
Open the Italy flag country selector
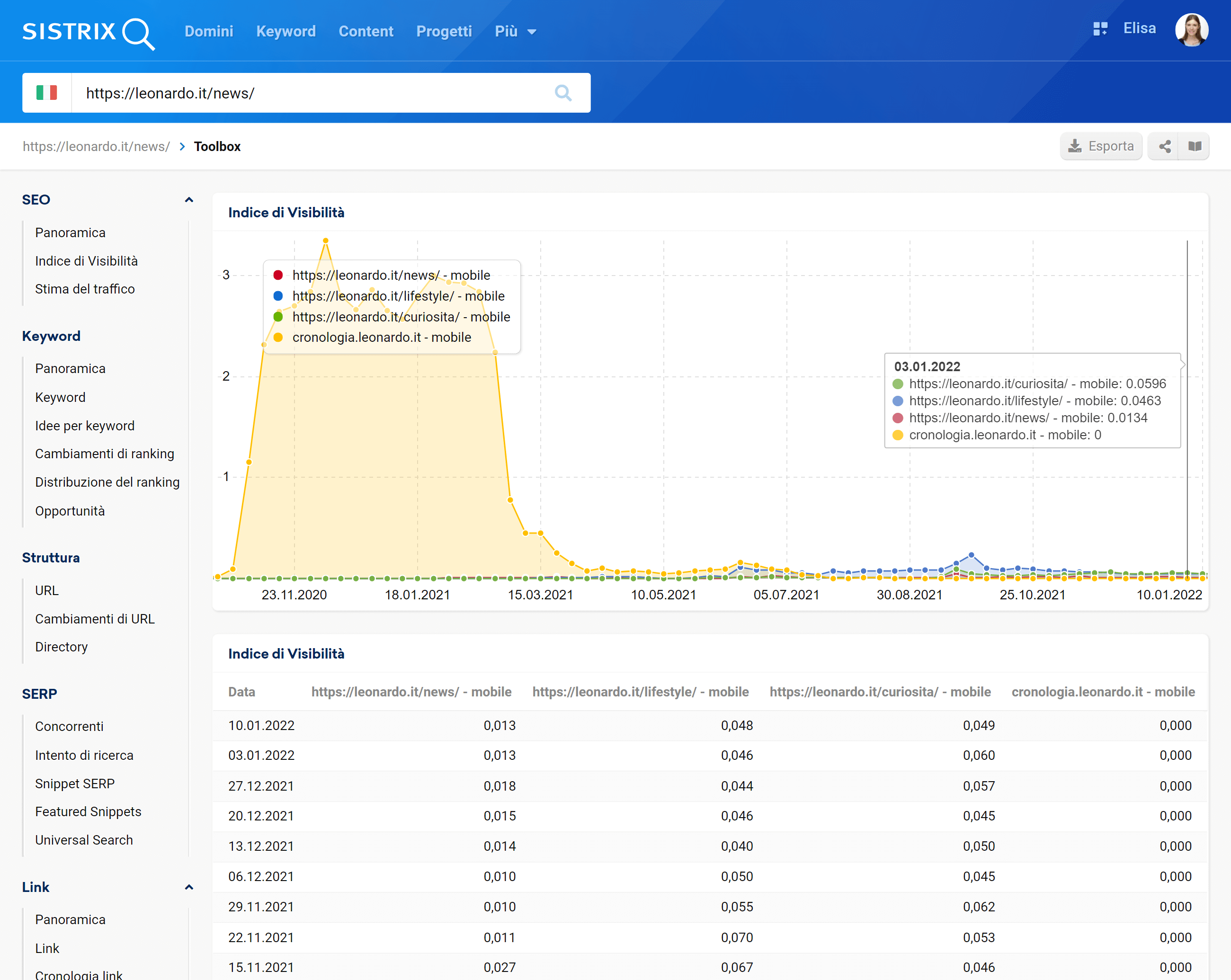click(x=47, y=93)
